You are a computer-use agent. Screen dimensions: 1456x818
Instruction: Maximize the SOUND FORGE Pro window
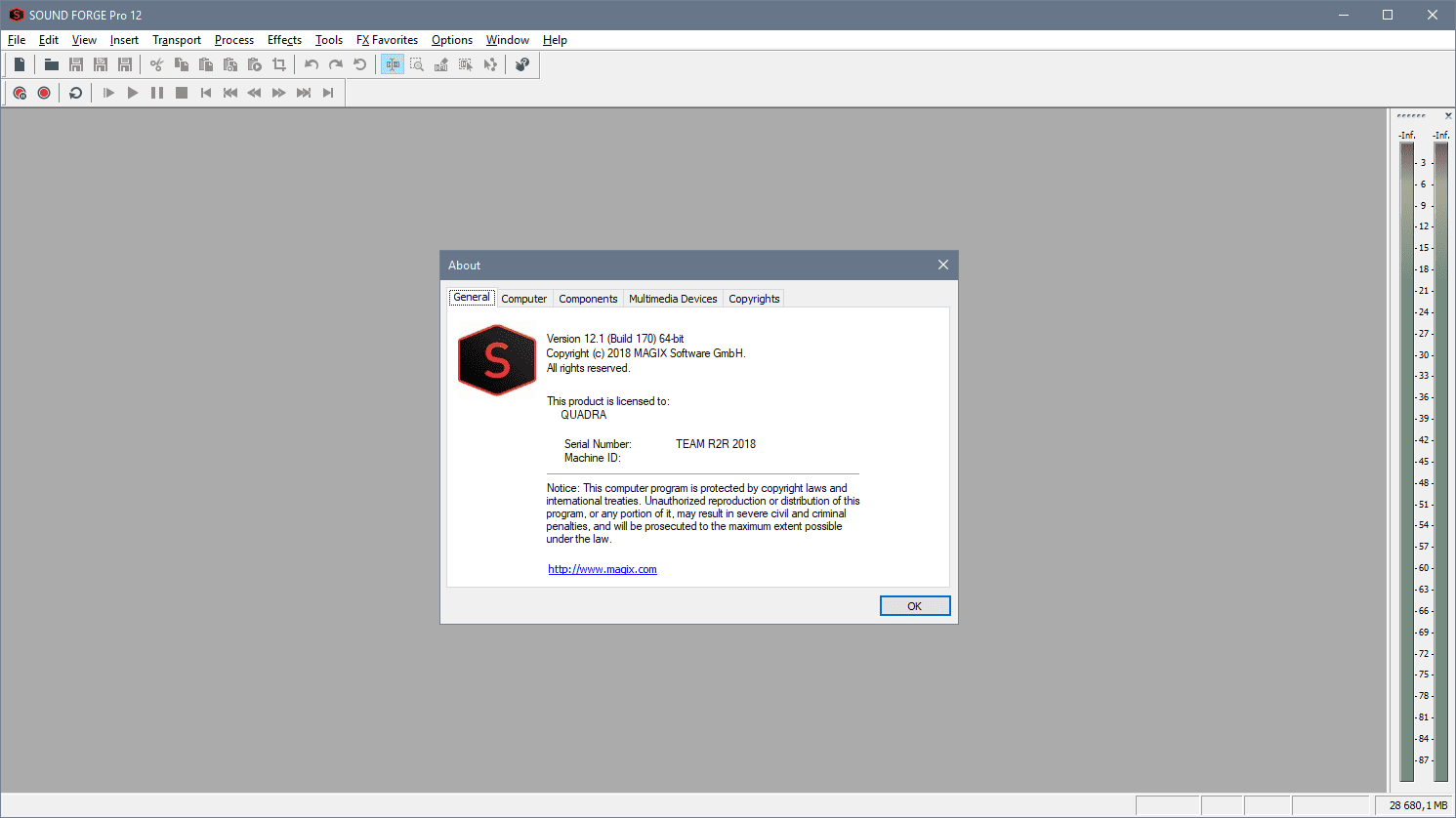[1388, 15]
